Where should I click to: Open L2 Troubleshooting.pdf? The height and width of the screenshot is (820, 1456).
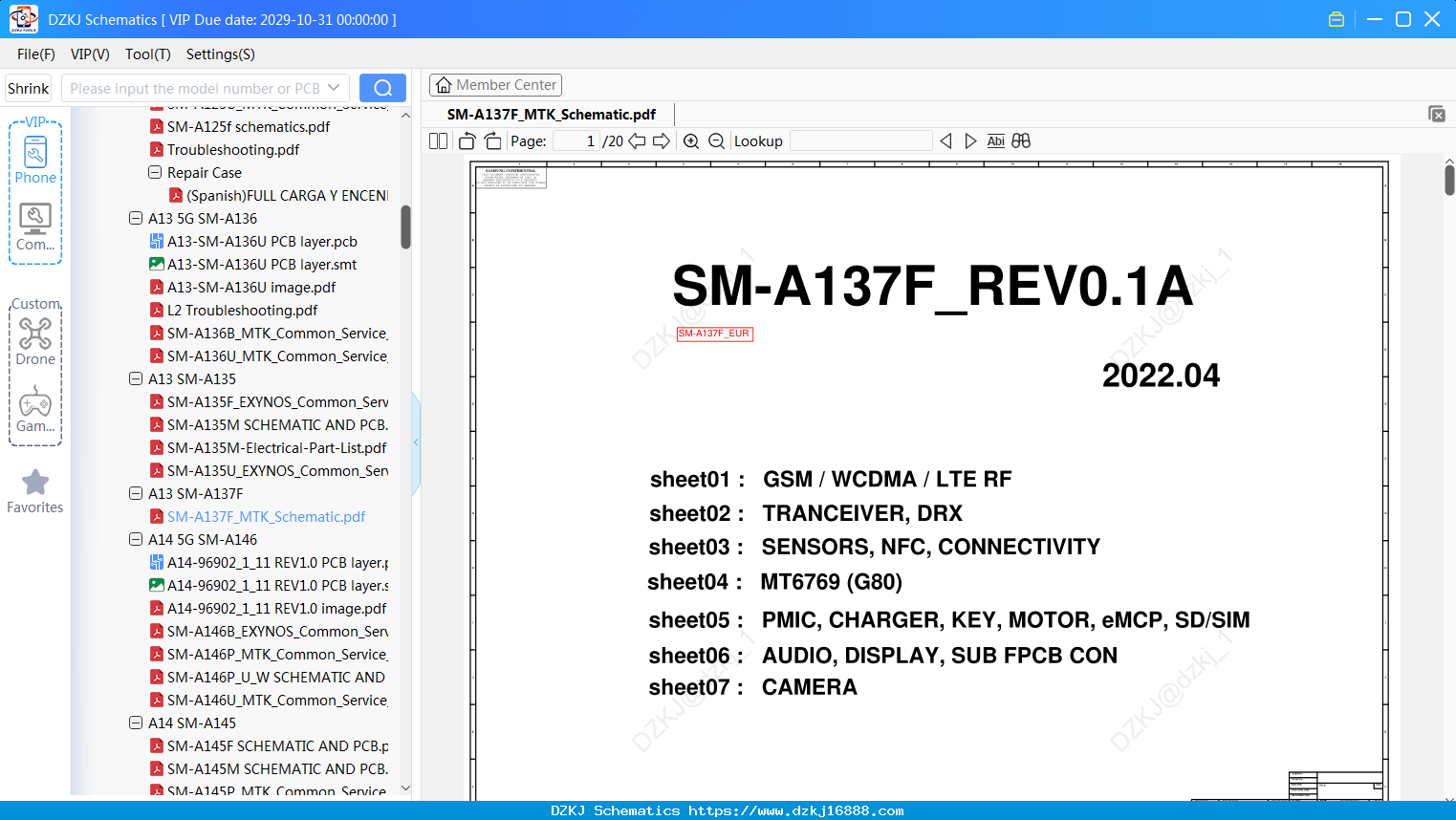tap(243, 310)
